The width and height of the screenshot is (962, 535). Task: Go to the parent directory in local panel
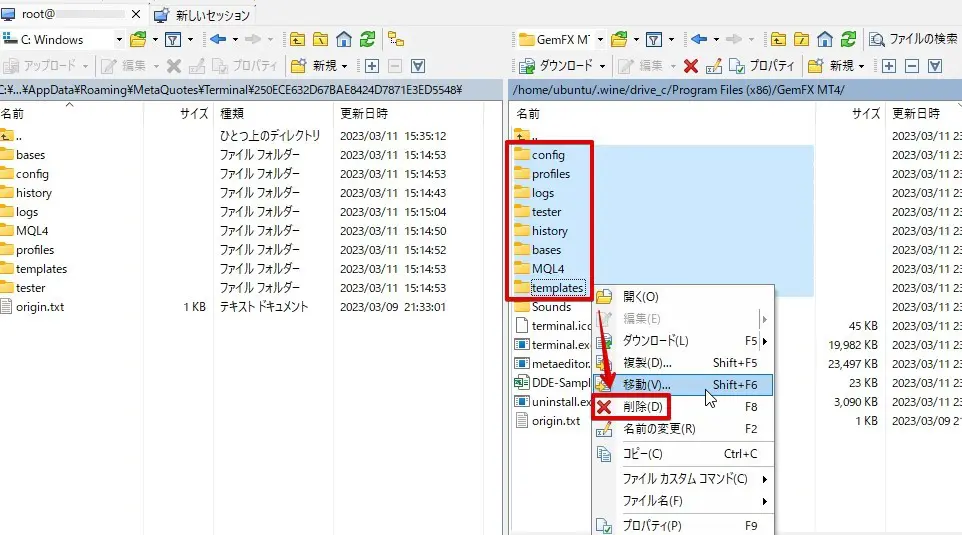pos(296,40)
